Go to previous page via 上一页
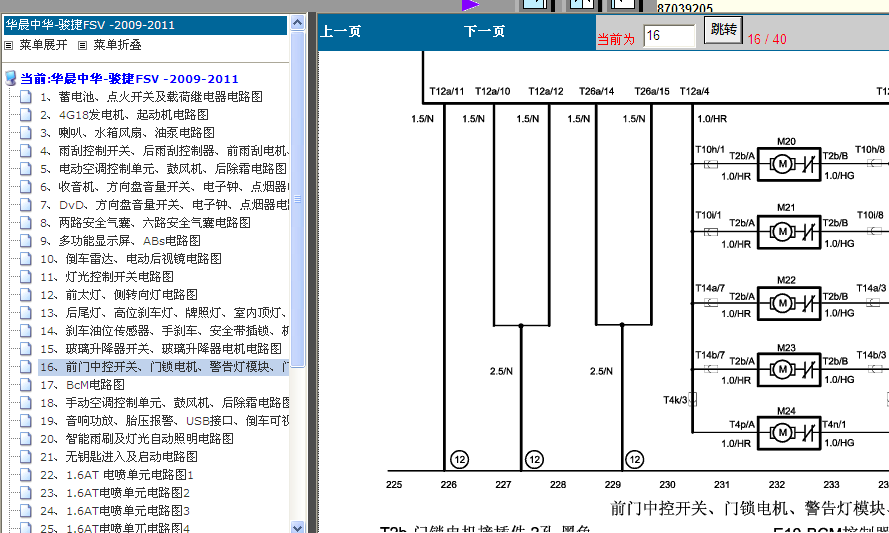889x533 pixels. (341, 31)
